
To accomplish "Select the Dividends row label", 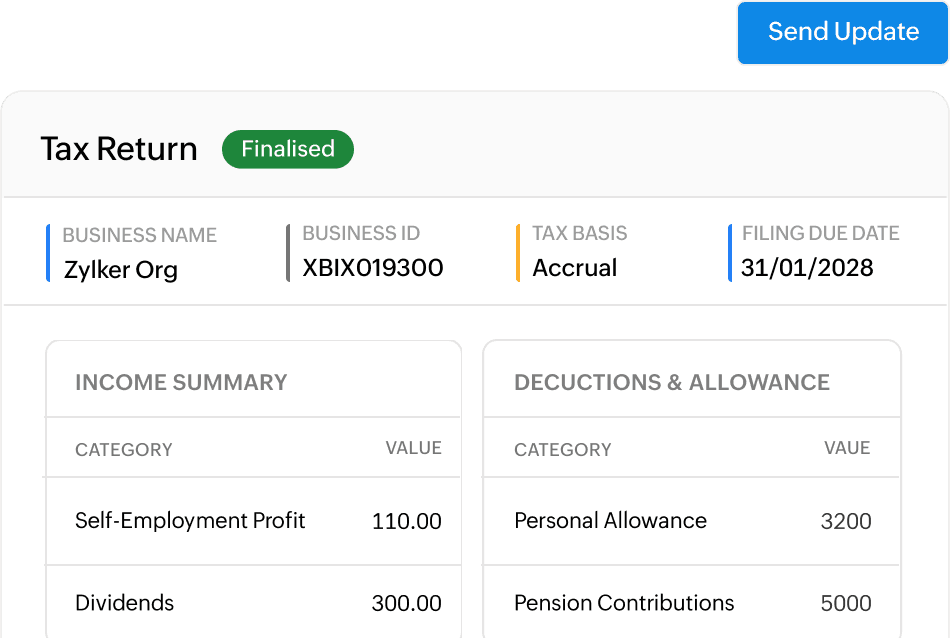I will [124, 603].
